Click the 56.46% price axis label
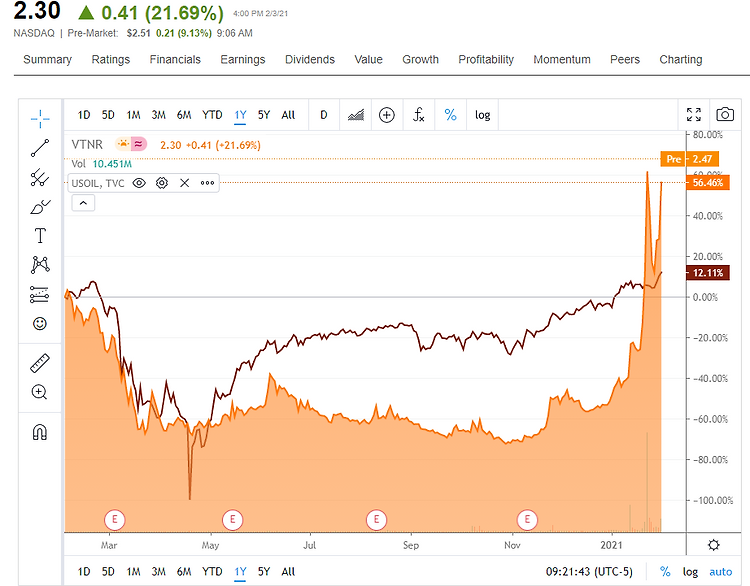This screenshot has width=750, height=586. click(708, 182)
